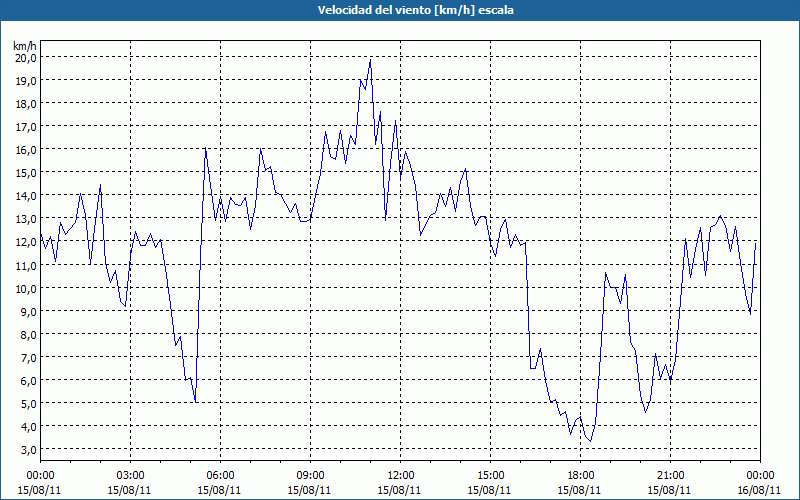This screenshot has height=500, width=800.
Task: Click the "17,0" y-axis value
Action: tap(25, 126)
